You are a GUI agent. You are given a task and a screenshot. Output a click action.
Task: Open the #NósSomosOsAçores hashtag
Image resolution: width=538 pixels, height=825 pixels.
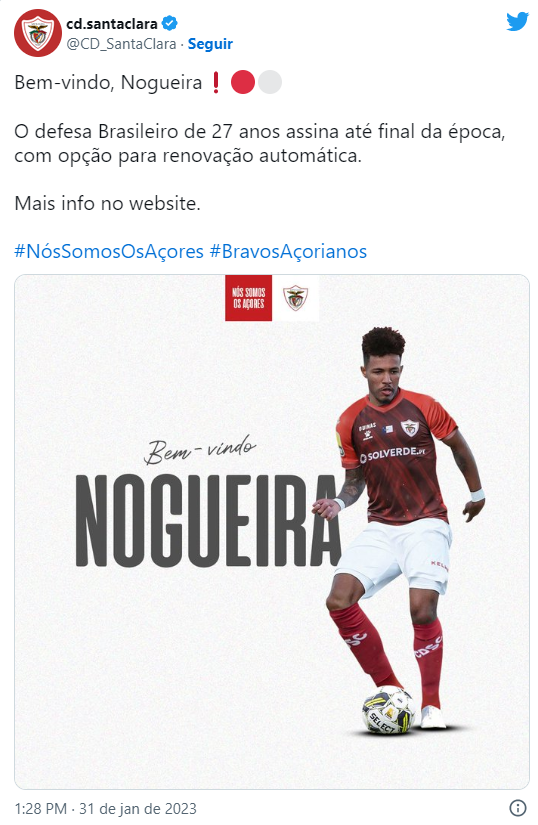(x=109, y=251)
